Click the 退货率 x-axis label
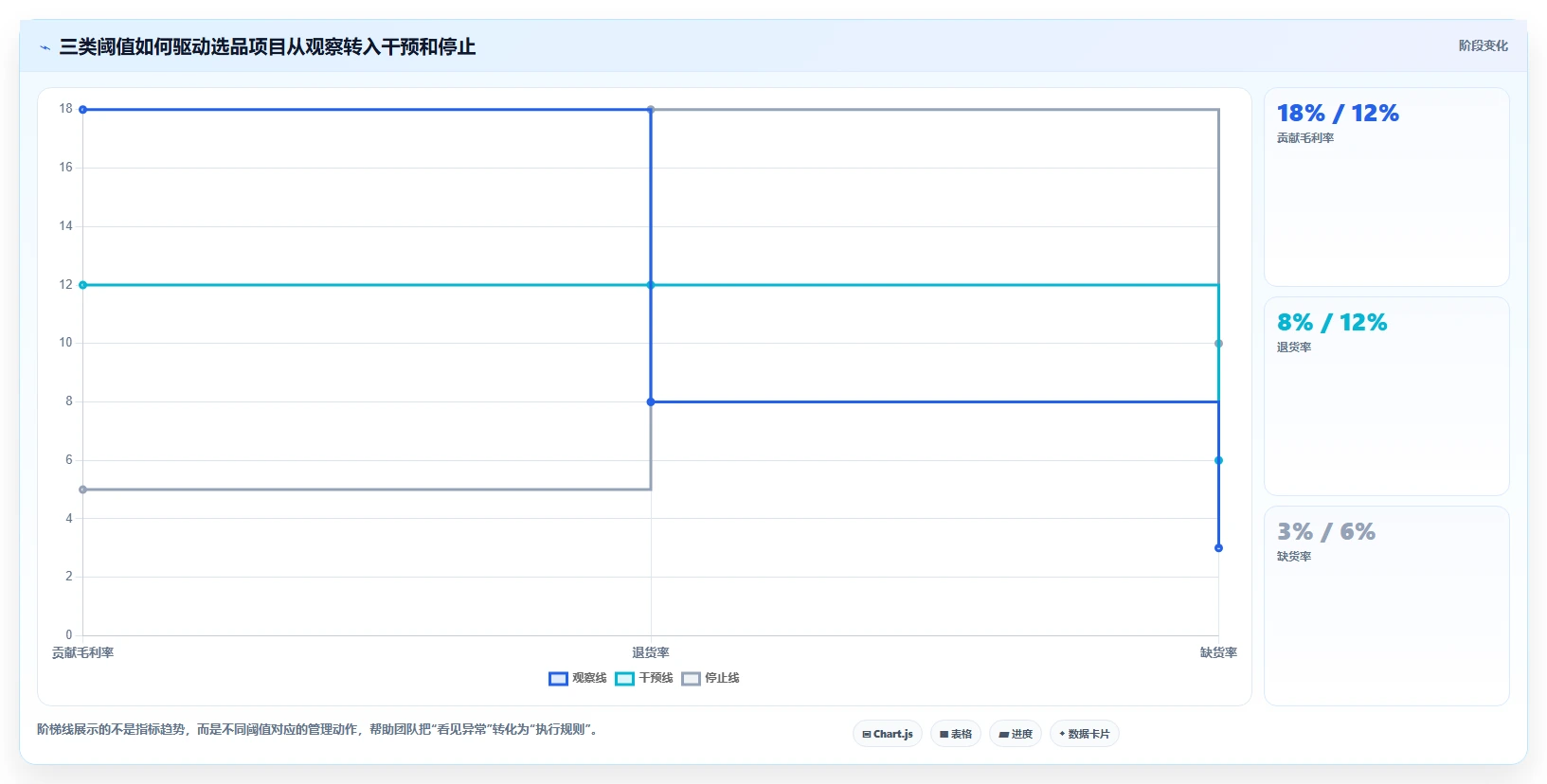Image resolution: width=1547 pixels, height=784 pixels. 651,652
